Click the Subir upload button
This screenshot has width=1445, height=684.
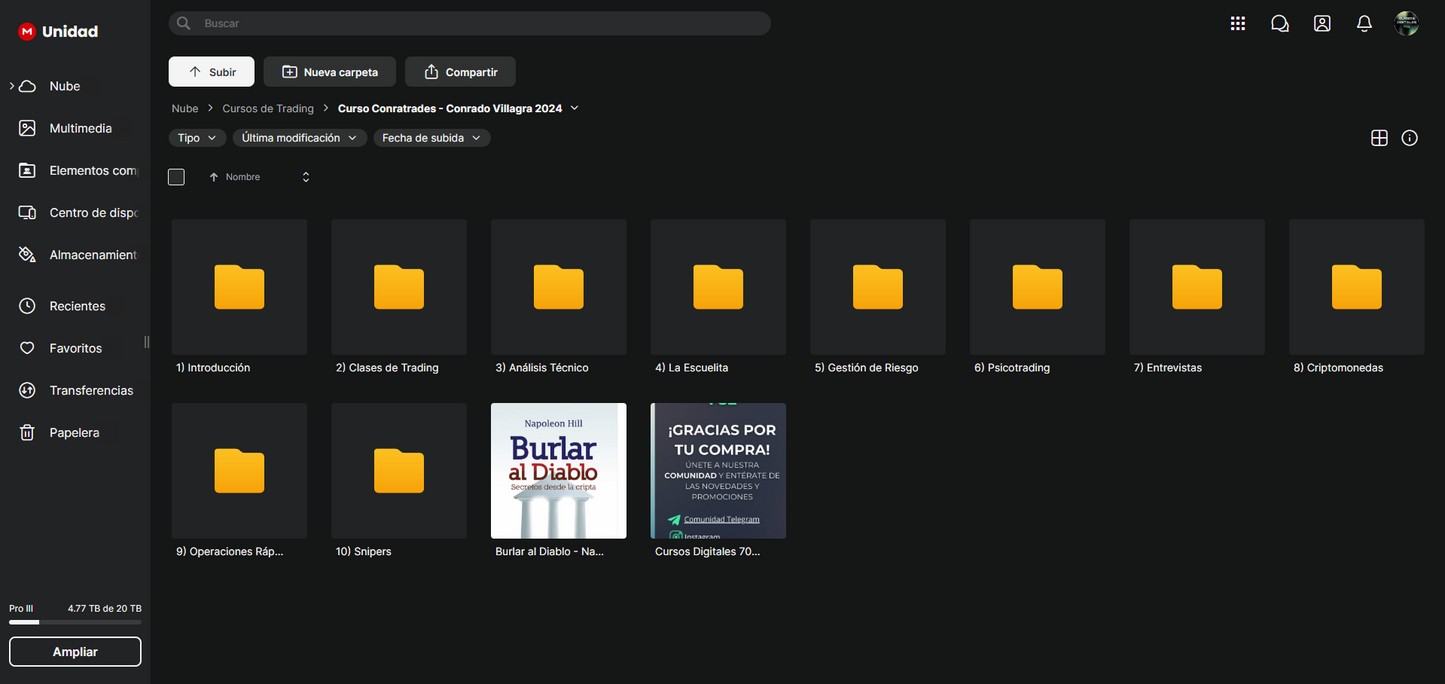[x=211, y=72]
